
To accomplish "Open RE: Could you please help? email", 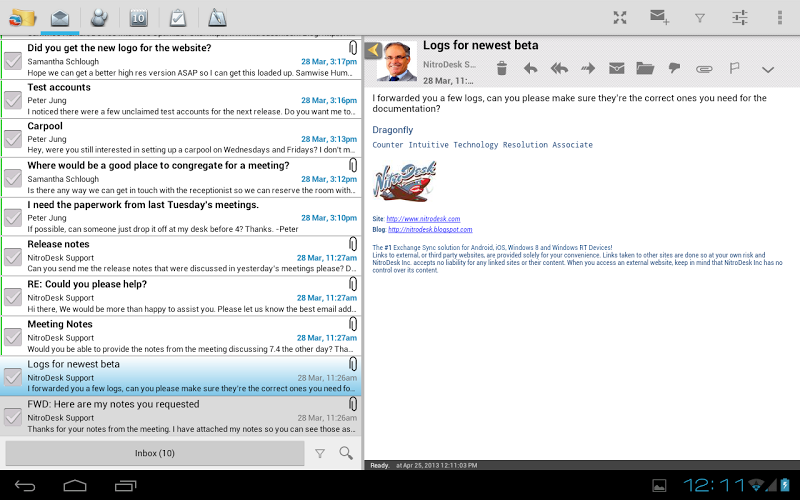I will coord(181,296).
